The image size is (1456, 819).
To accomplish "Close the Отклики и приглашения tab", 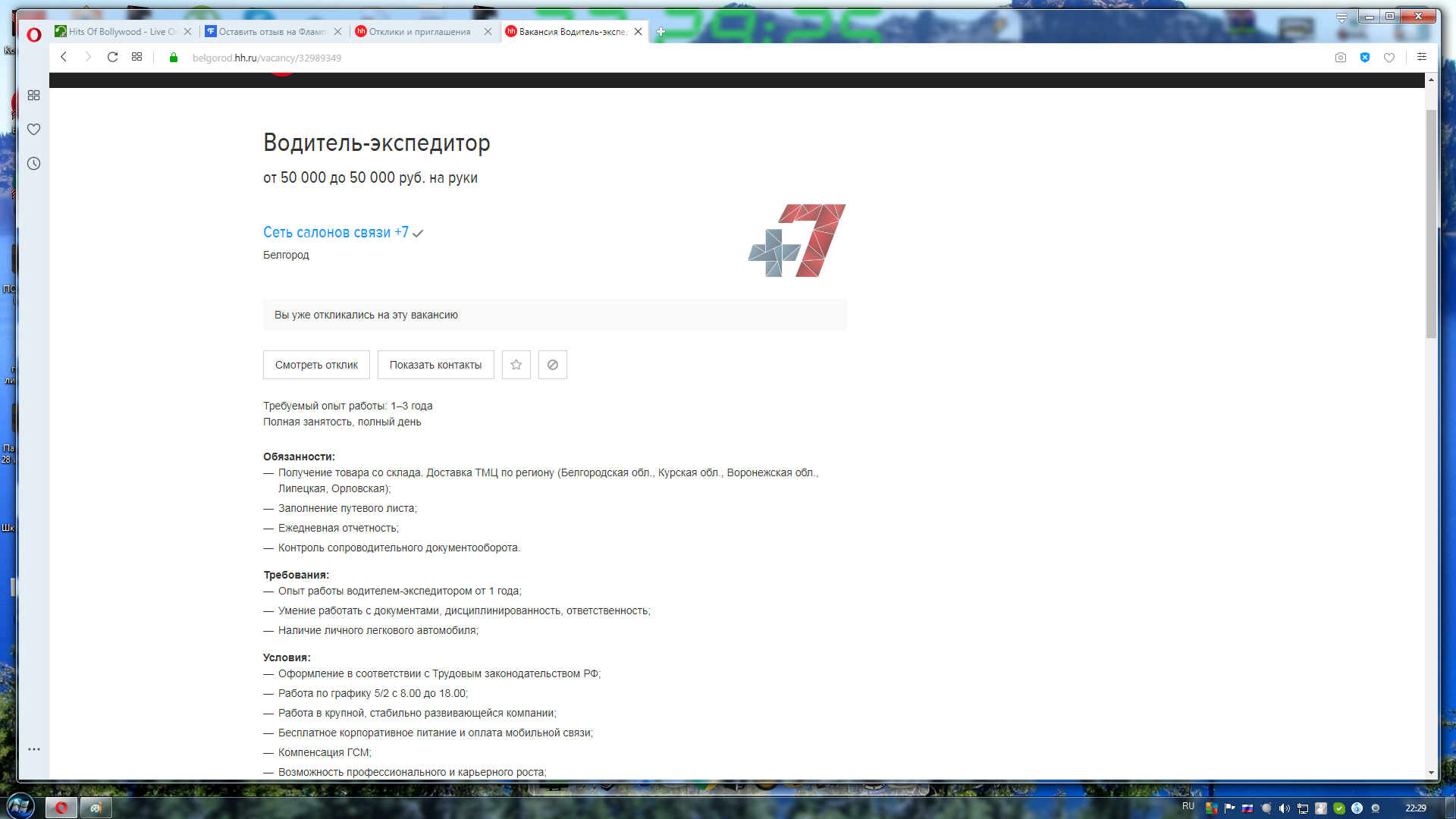I will 488,32.
